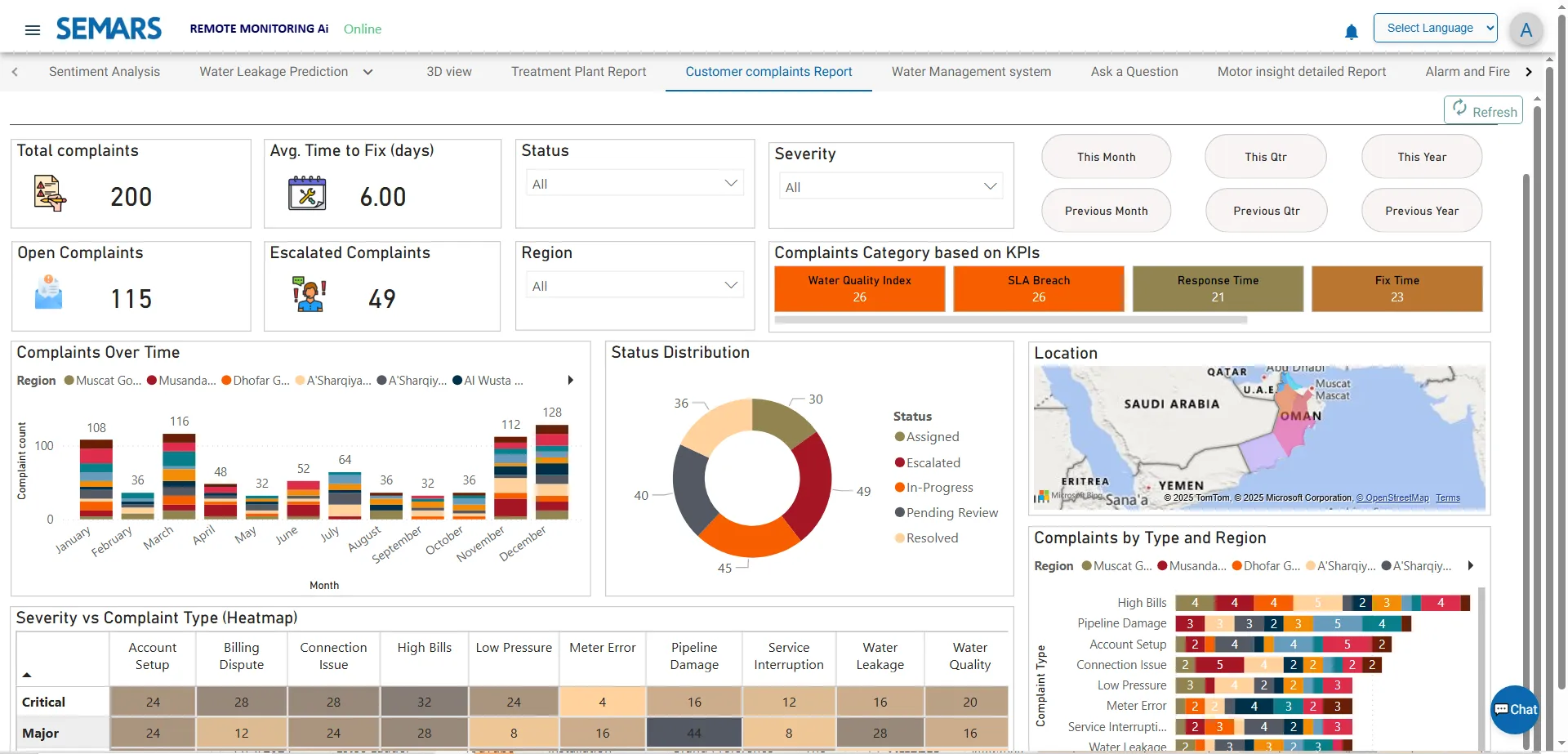Switch to Treatment Plant Report tab

coord(578,72)
